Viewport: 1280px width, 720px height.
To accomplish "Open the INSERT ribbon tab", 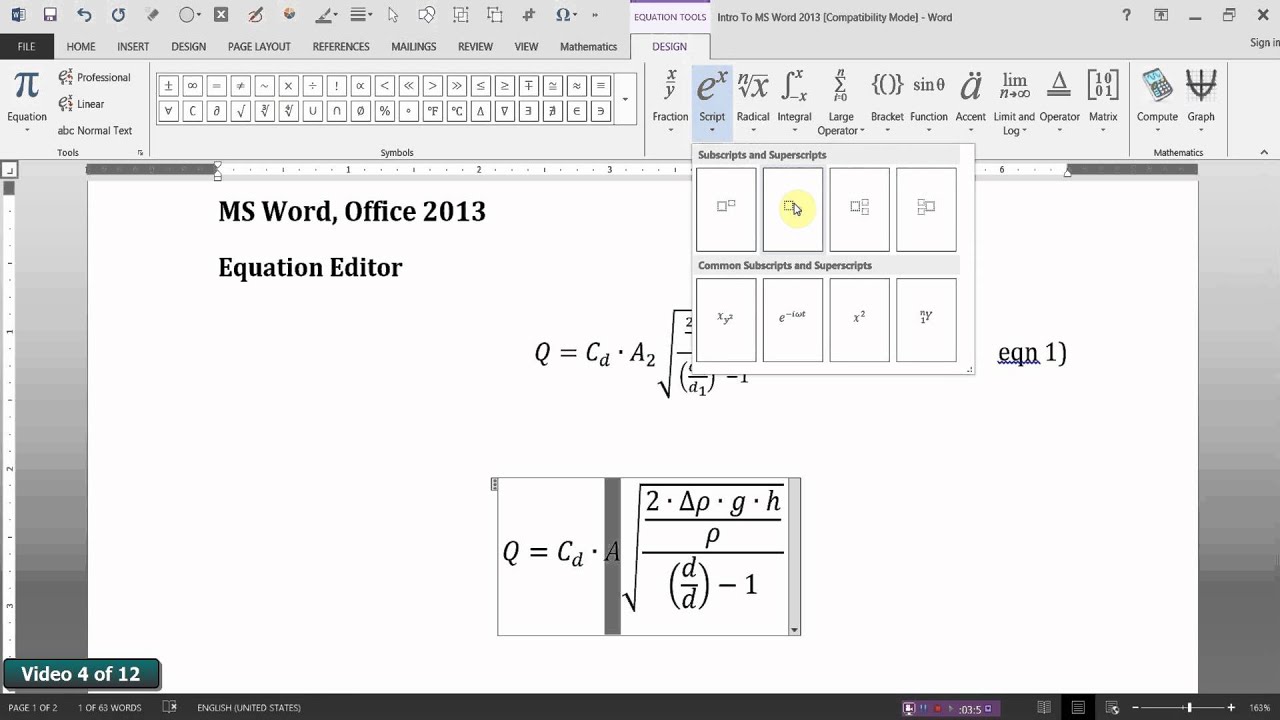I will 133,46.
